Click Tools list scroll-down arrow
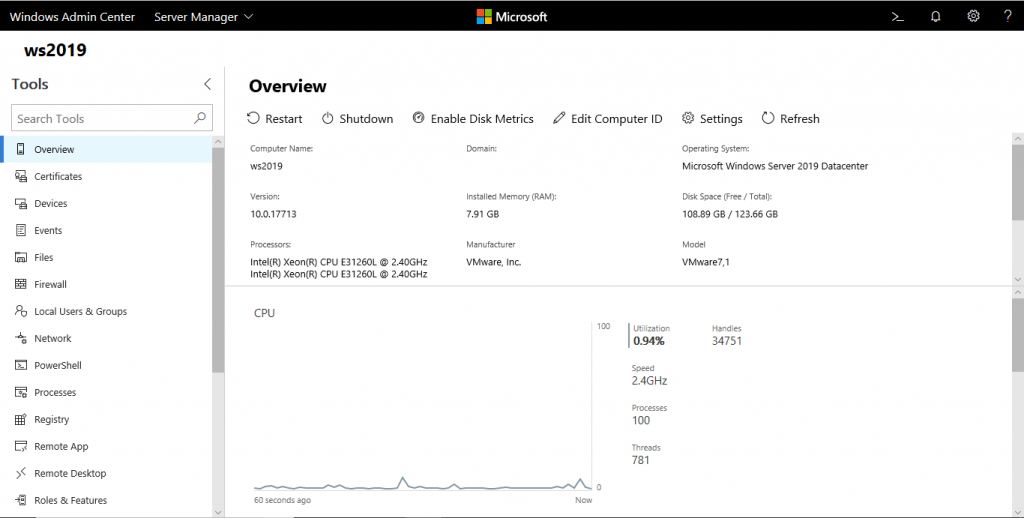 218,512
